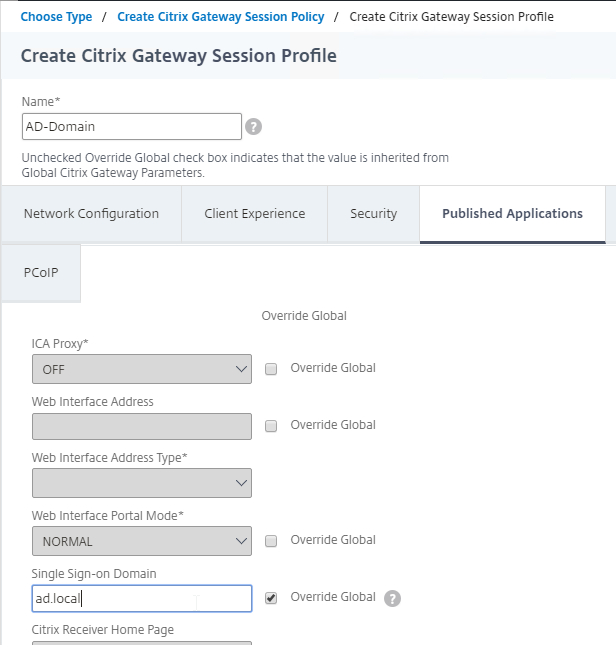
Task: Click the Name input field
Action: [x=132, y=127]
